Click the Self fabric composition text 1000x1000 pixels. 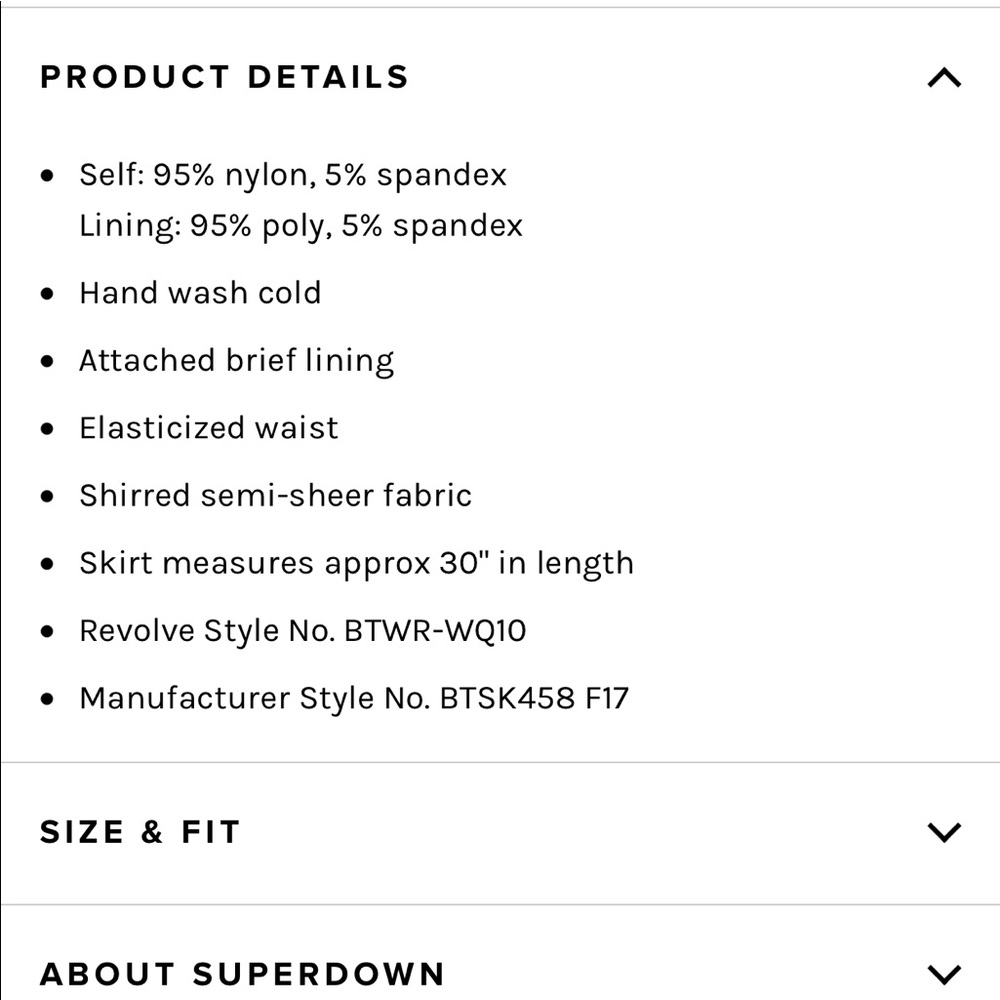coord(293,174)
